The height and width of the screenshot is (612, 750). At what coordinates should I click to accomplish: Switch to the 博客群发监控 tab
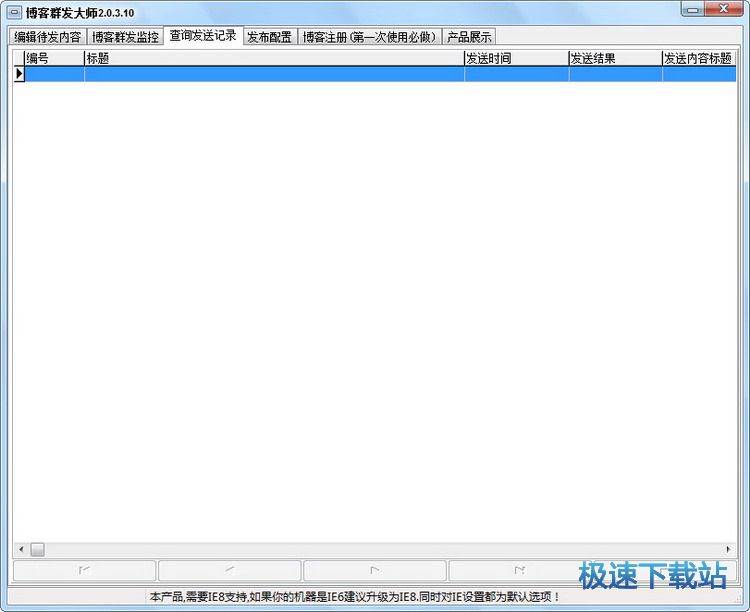pyautogui.click(x=125, y=37)
